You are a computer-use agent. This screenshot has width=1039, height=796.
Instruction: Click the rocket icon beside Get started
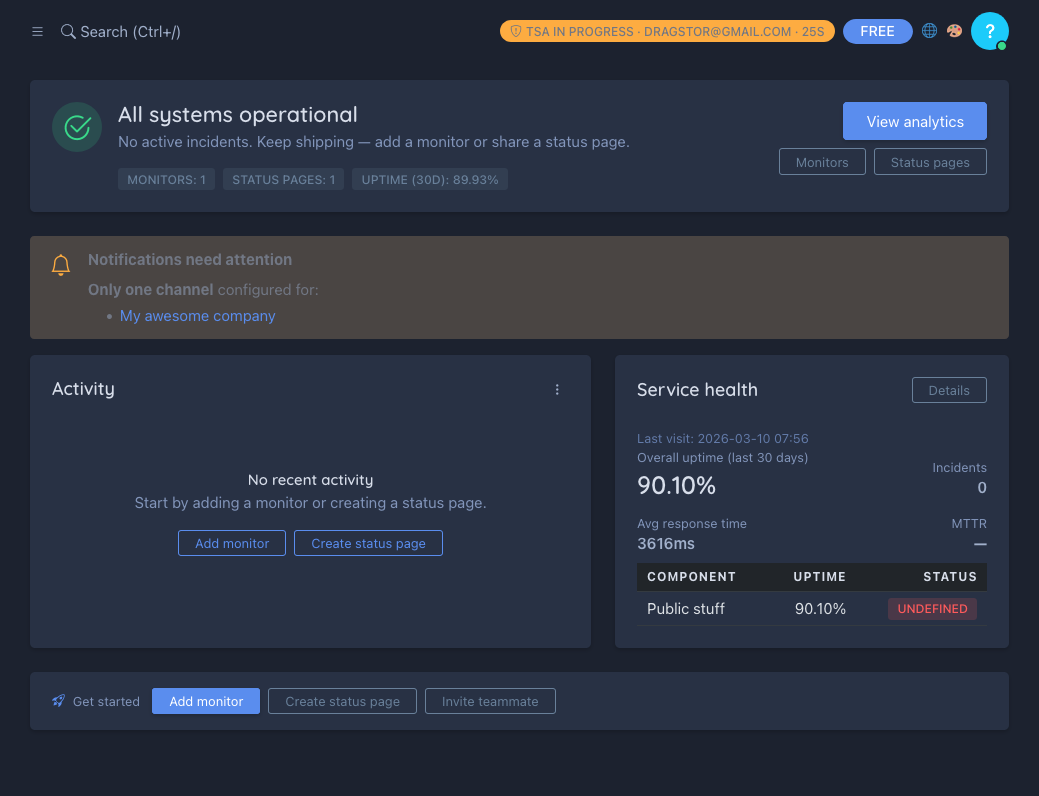59,701
